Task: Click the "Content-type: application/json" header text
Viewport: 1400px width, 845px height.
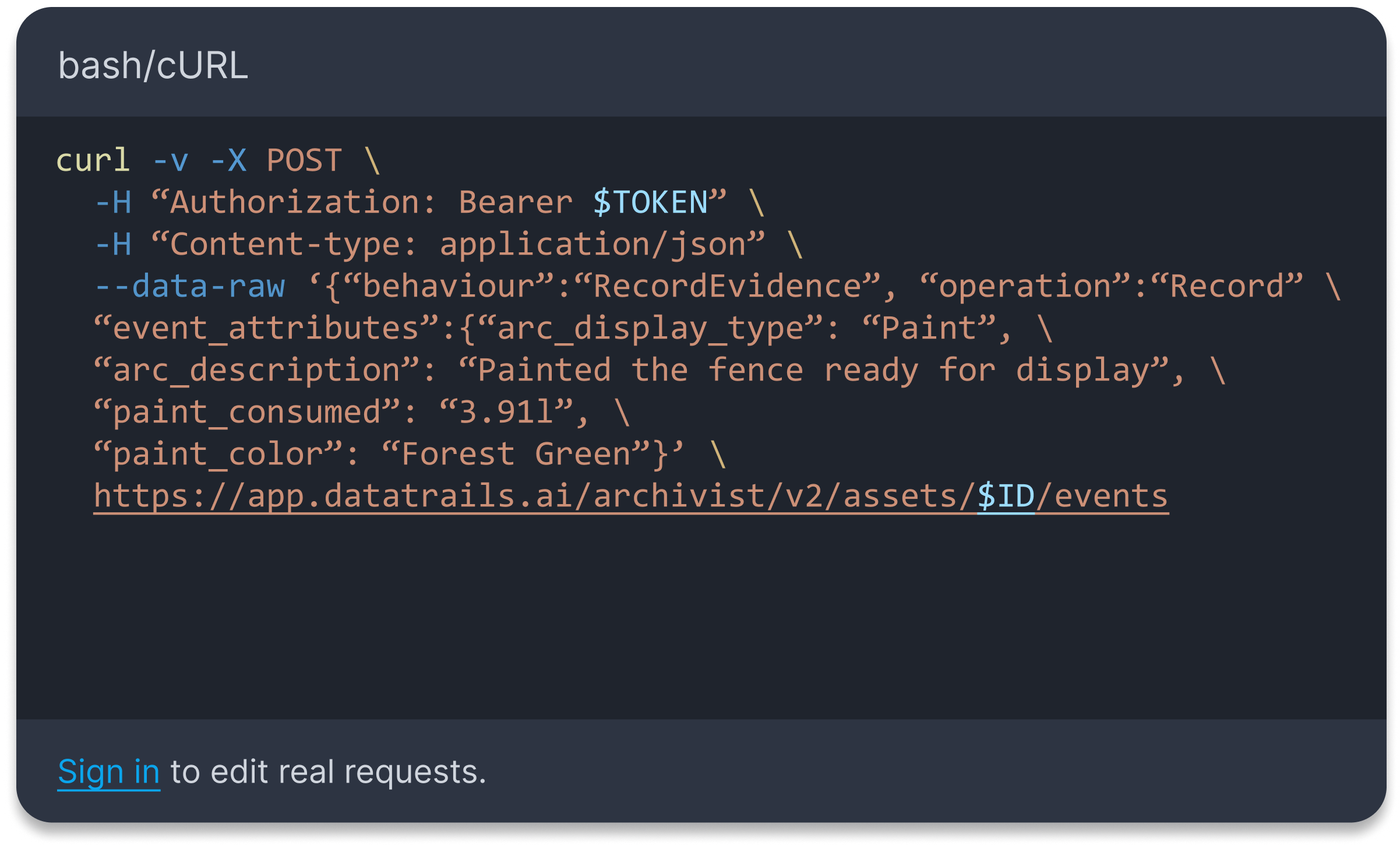Action: point(457,245)
